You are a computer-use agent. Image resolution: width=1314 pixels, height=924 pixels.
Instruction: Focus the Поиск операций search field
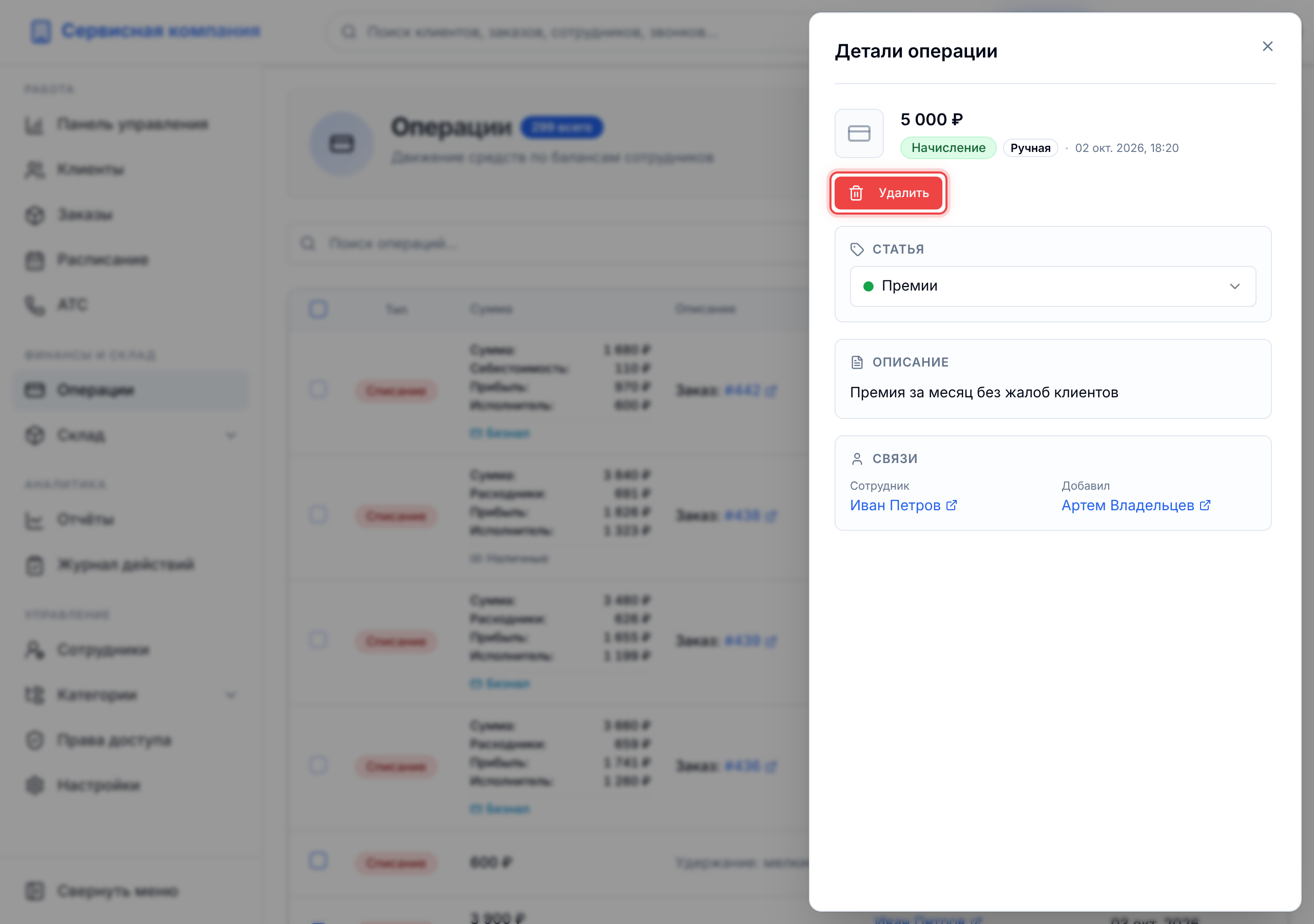click(549, 244)
